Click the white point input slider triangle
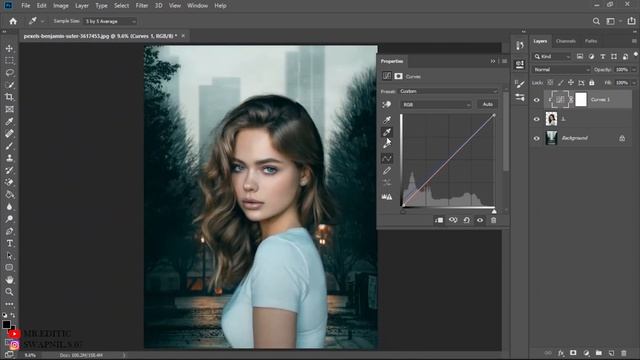Image resolution: width=640 pixels, height=360 pixels. (494, 211)
